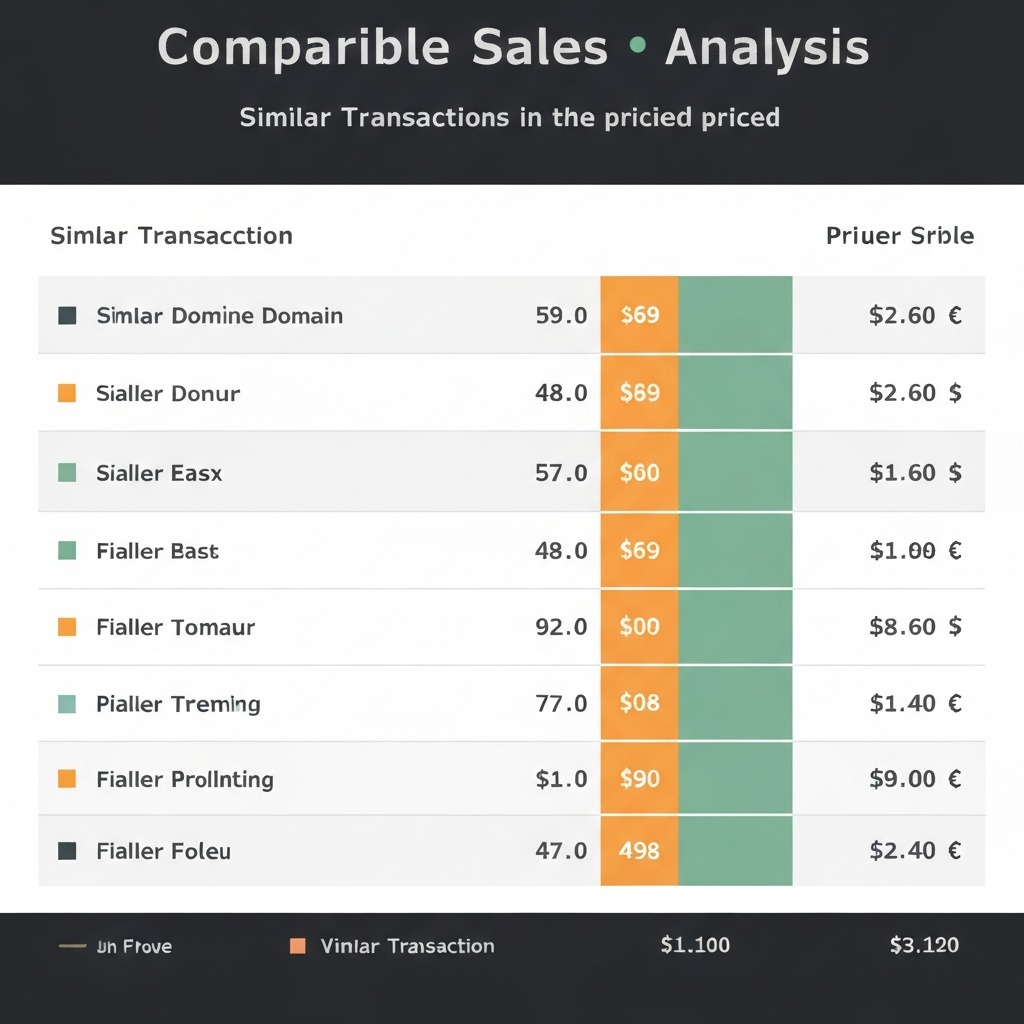Click teal square beside Pialler Treming
This screenshot has width=1024, height=1024.
(x=67, y=704)
